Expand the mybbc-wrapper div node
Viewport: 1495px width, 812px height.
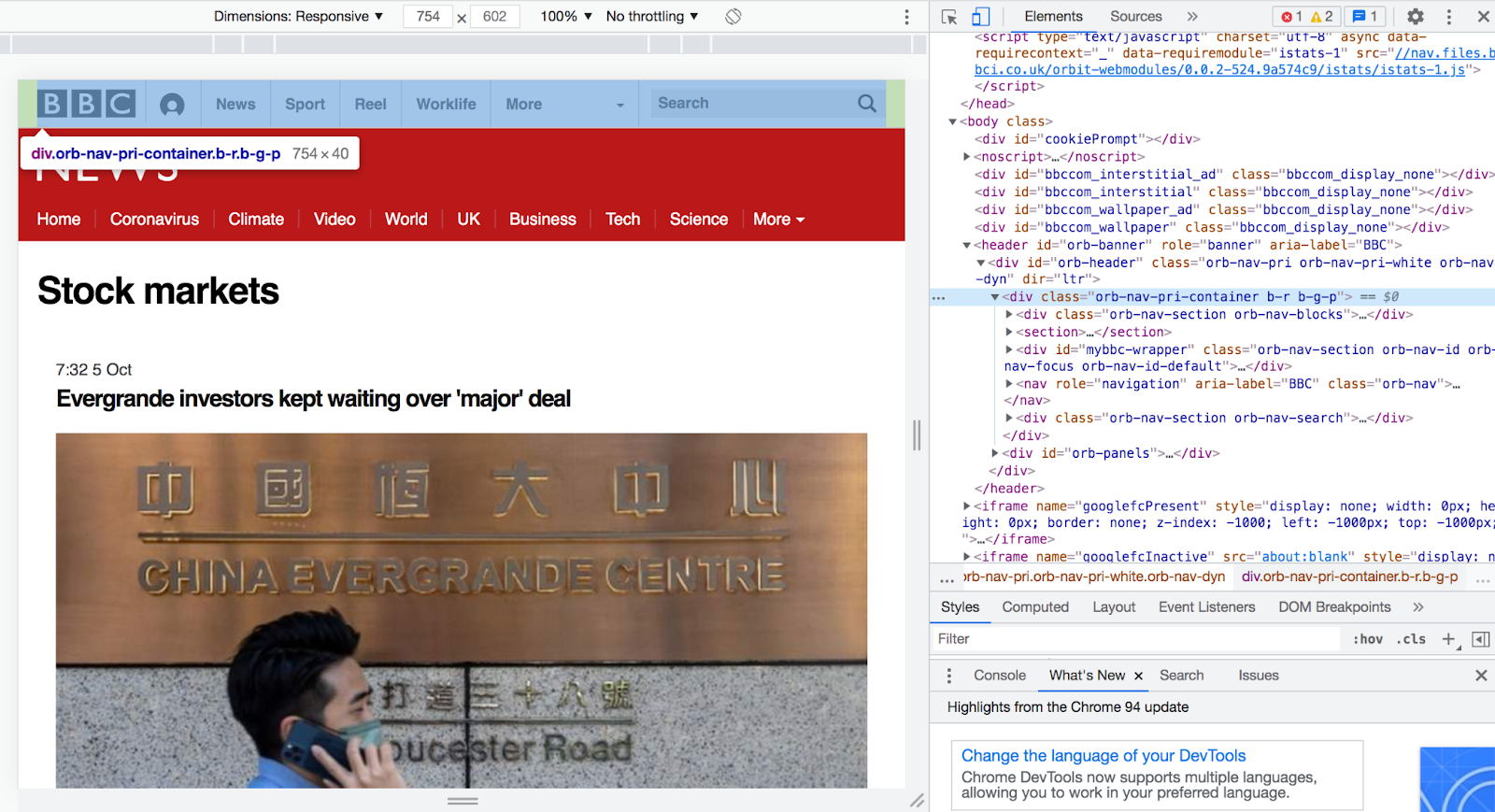pos(1009,349)
